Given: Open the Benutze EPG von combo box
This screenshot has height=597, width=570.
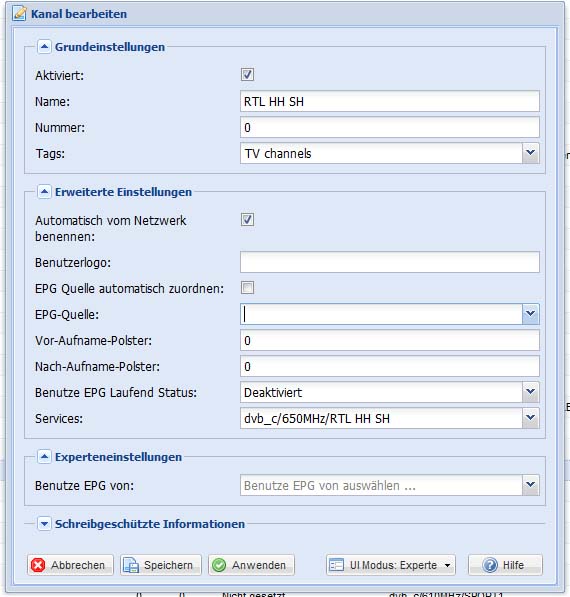Looking at the screenshot, I should pos(390,485).
